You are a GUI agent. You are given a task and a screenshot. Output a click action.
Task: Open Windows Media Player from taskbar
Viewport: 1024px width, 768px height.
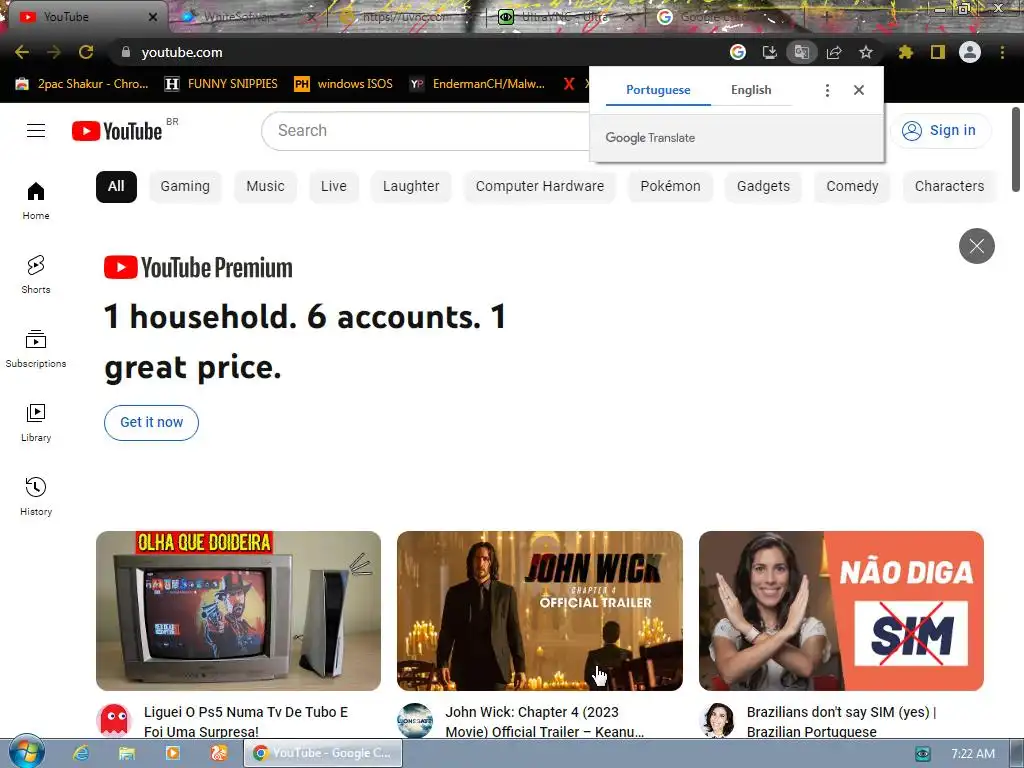tap(173, 753)
